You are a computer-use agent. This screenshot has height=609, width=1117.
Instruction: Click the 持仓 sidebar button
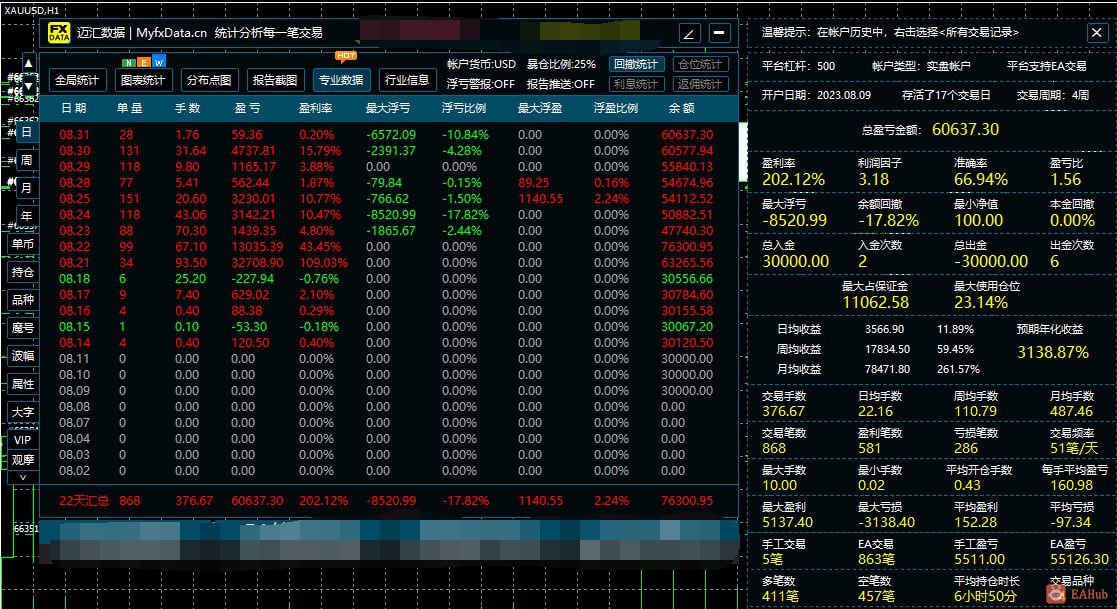click(x=23, y=272)
